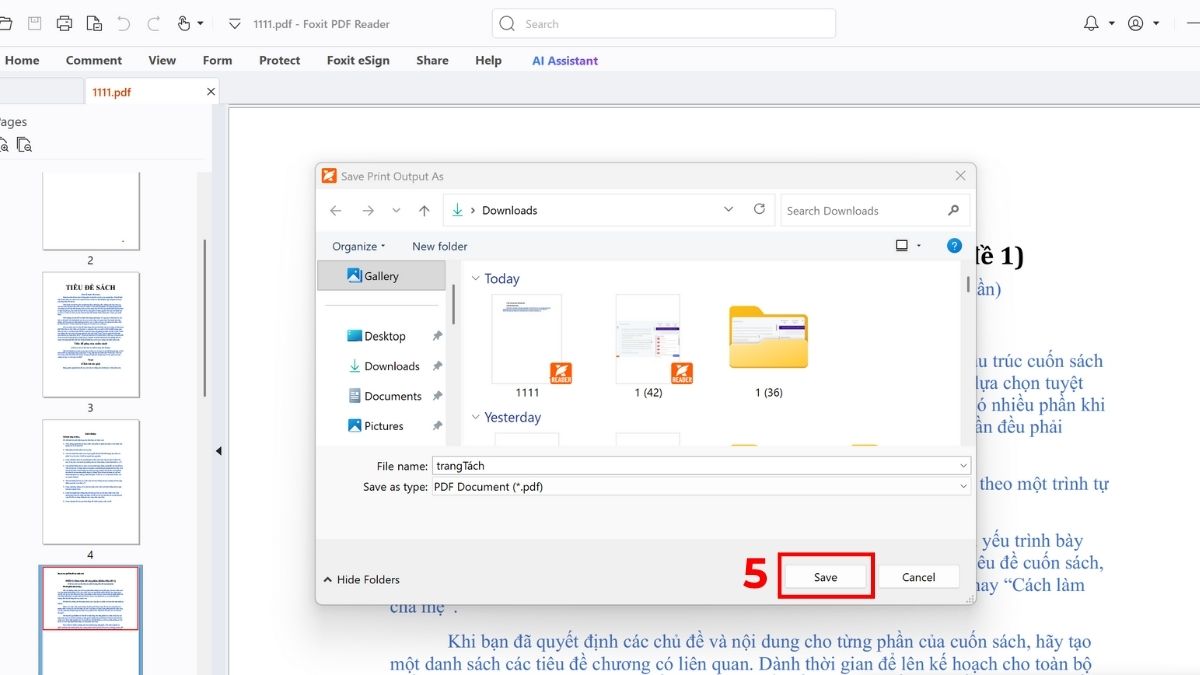This screenshot has width=1200, height=675.
Task: Open the Customize Quick Access toolbar dropdown
Action: 235,23
